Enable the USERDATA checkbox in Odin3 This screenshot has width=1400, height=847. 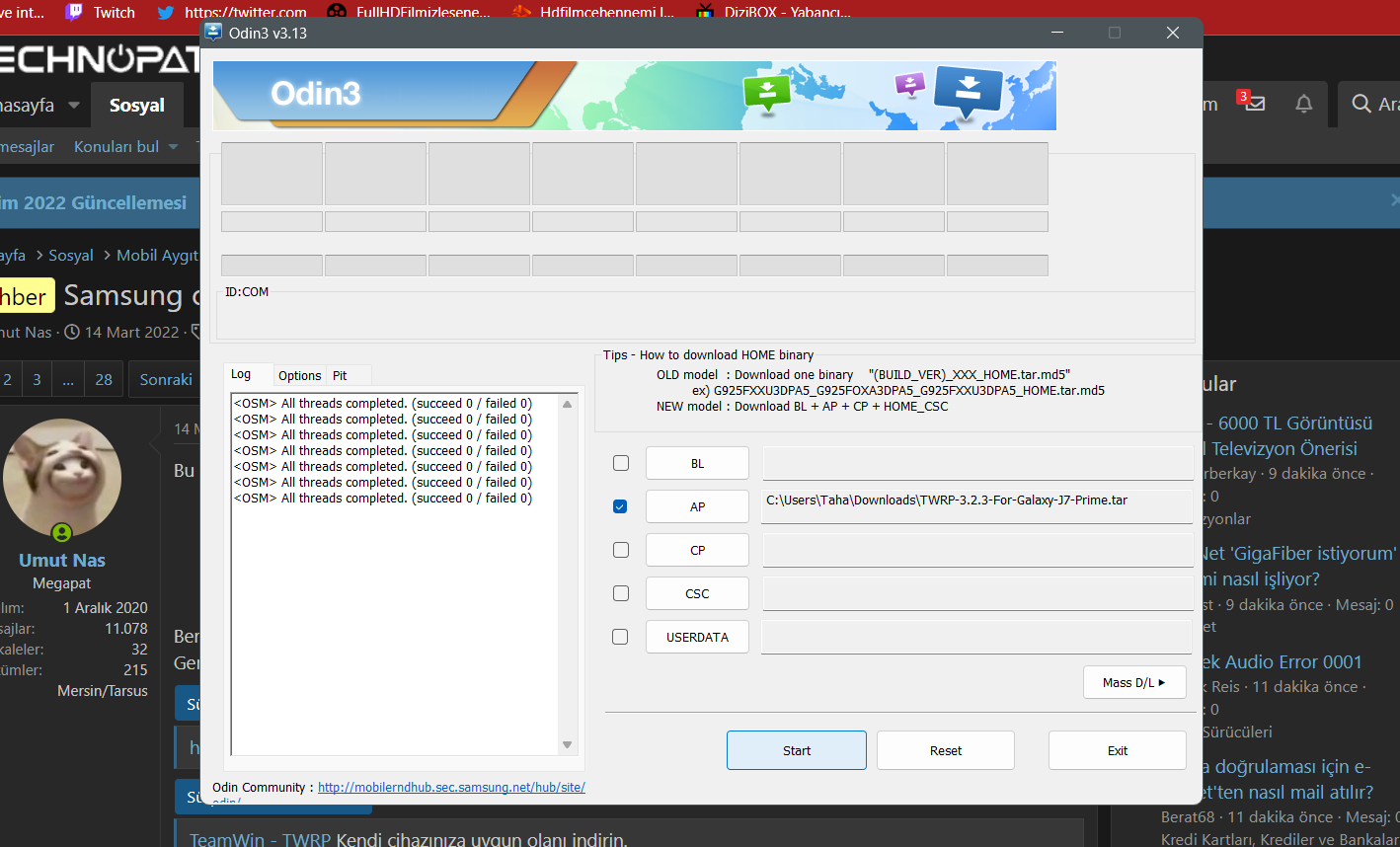[620, 637]
